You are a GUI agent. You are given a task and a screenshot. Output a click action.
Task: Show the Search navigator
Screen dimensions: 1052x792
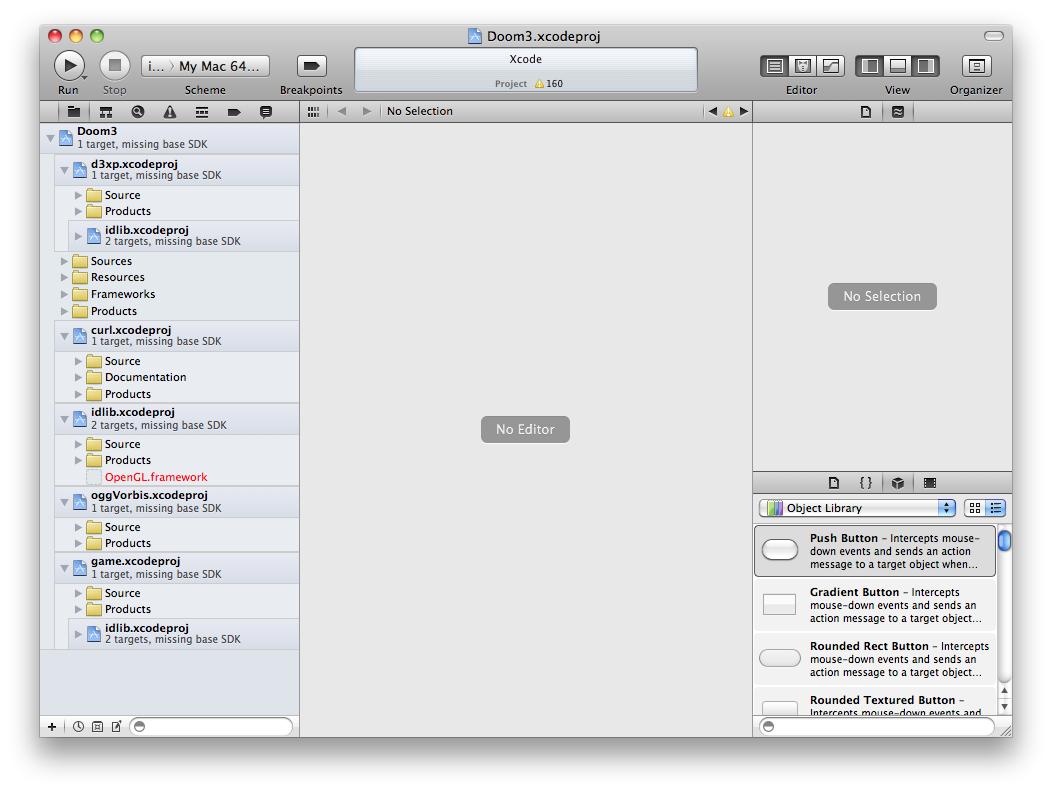[138, 112]
